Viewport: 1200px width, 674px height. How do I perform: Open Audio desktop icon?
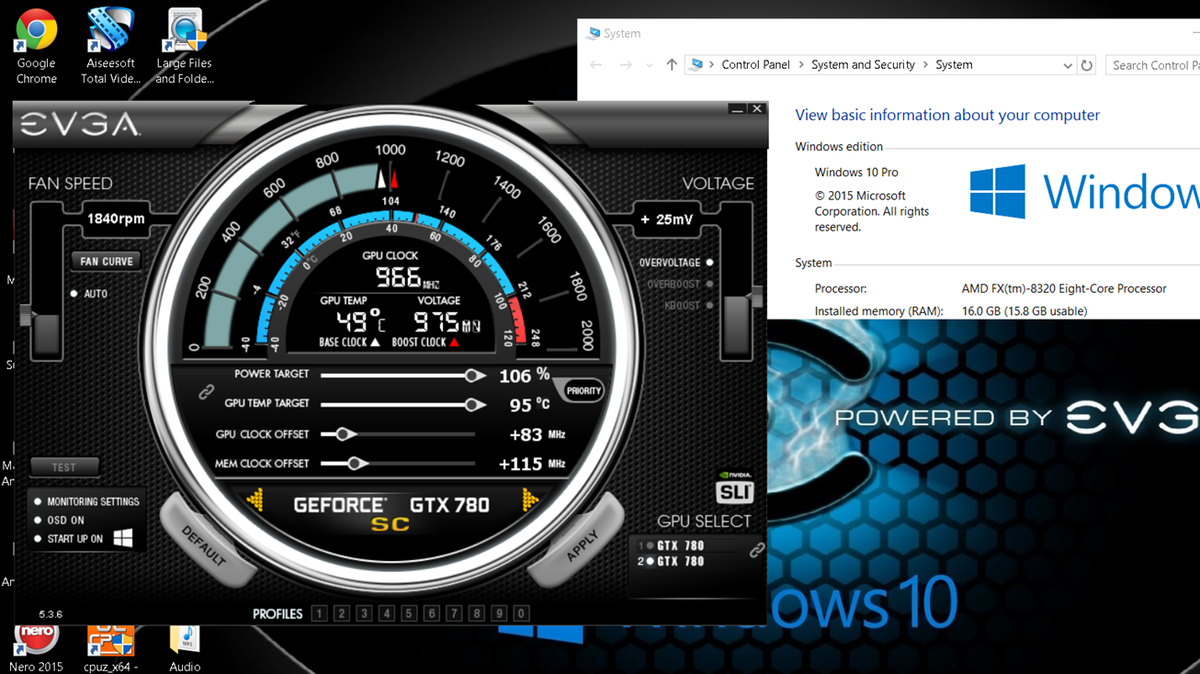click(x=184, y=648)
